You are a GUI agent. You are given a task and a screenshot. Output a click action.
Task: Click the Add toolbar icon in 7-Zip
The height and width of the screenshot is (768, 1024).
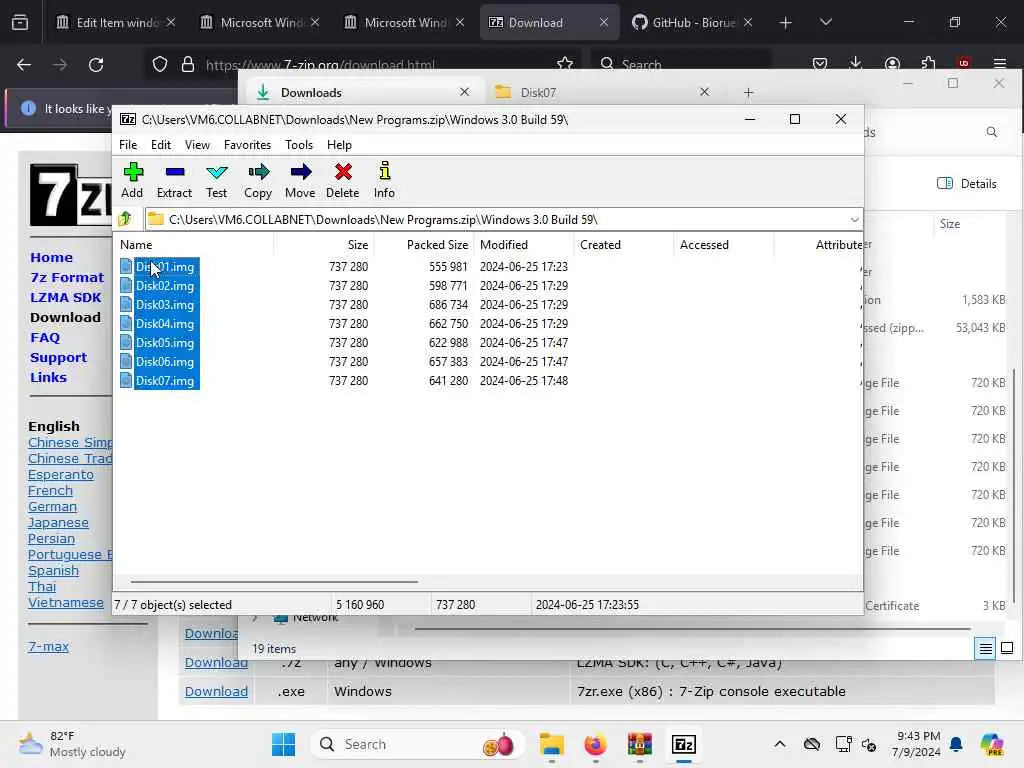pos(133,180)
